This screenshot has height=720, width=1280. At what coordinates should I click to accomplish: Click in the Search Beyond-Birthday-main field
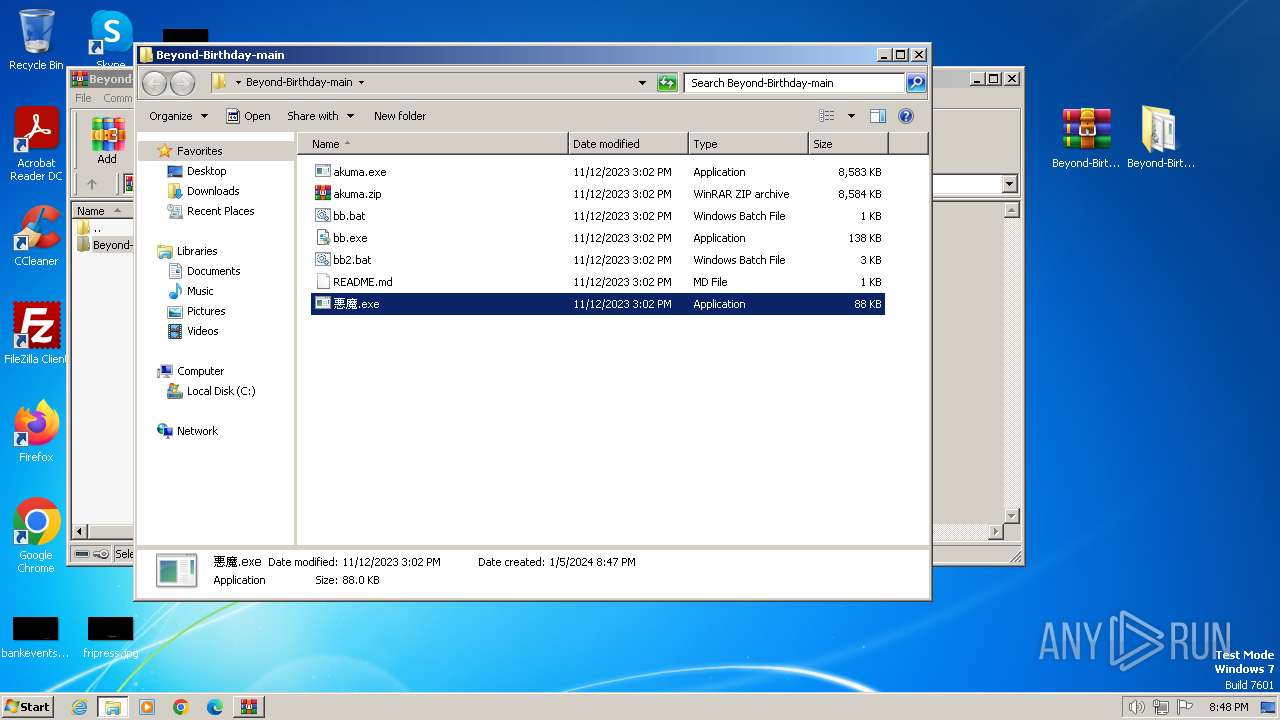795,83
